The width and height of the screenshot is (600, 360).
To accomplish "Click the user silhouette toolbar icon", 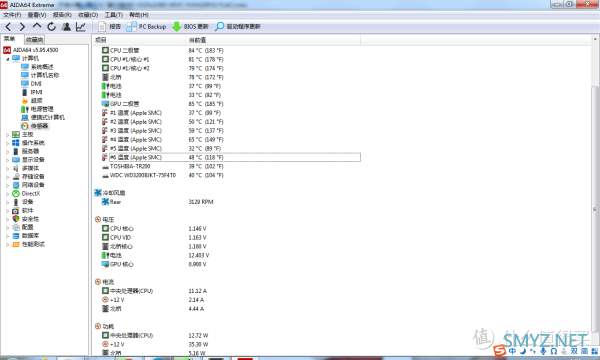I will pos(66,26).
